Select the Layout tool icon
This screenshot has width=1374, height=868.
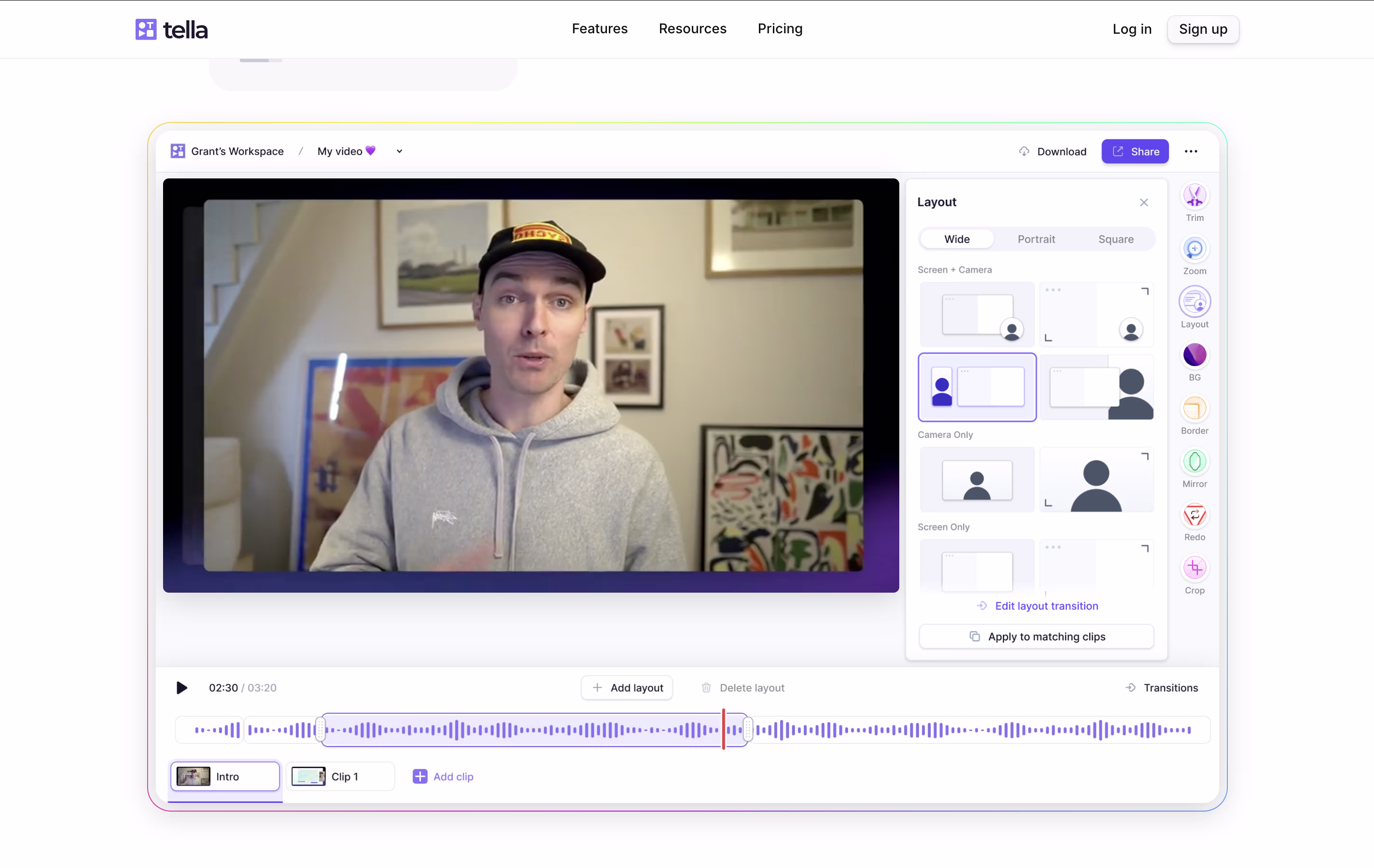click(1194, 302)
